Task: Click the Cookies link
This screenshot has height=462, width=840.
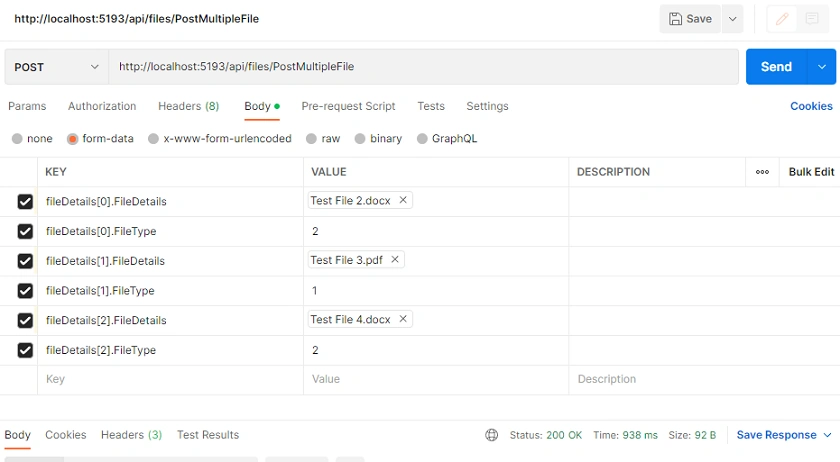Action: [811, 106]
